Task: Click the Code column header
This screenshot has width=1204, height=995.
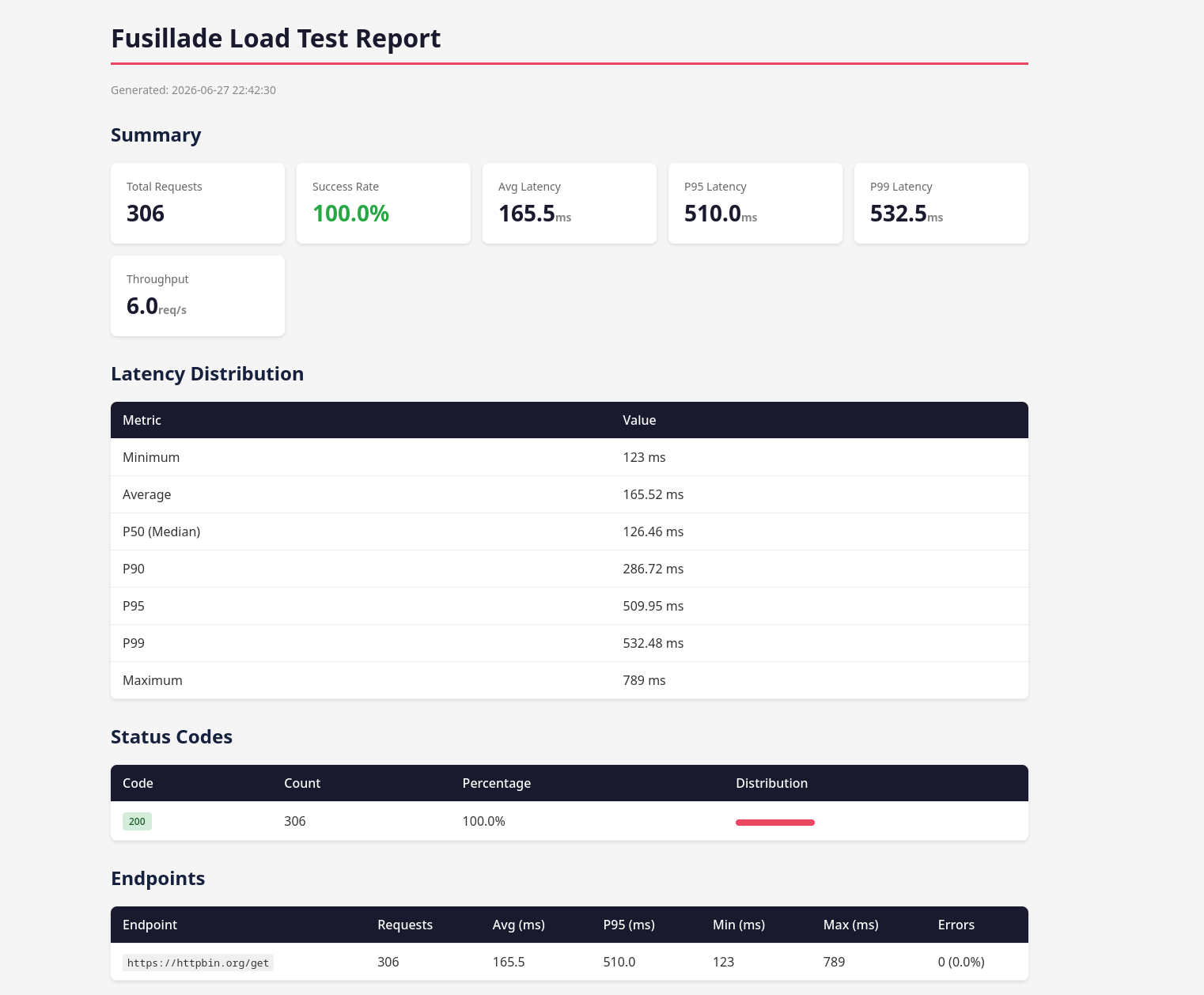Action: (x=138, y=783)
